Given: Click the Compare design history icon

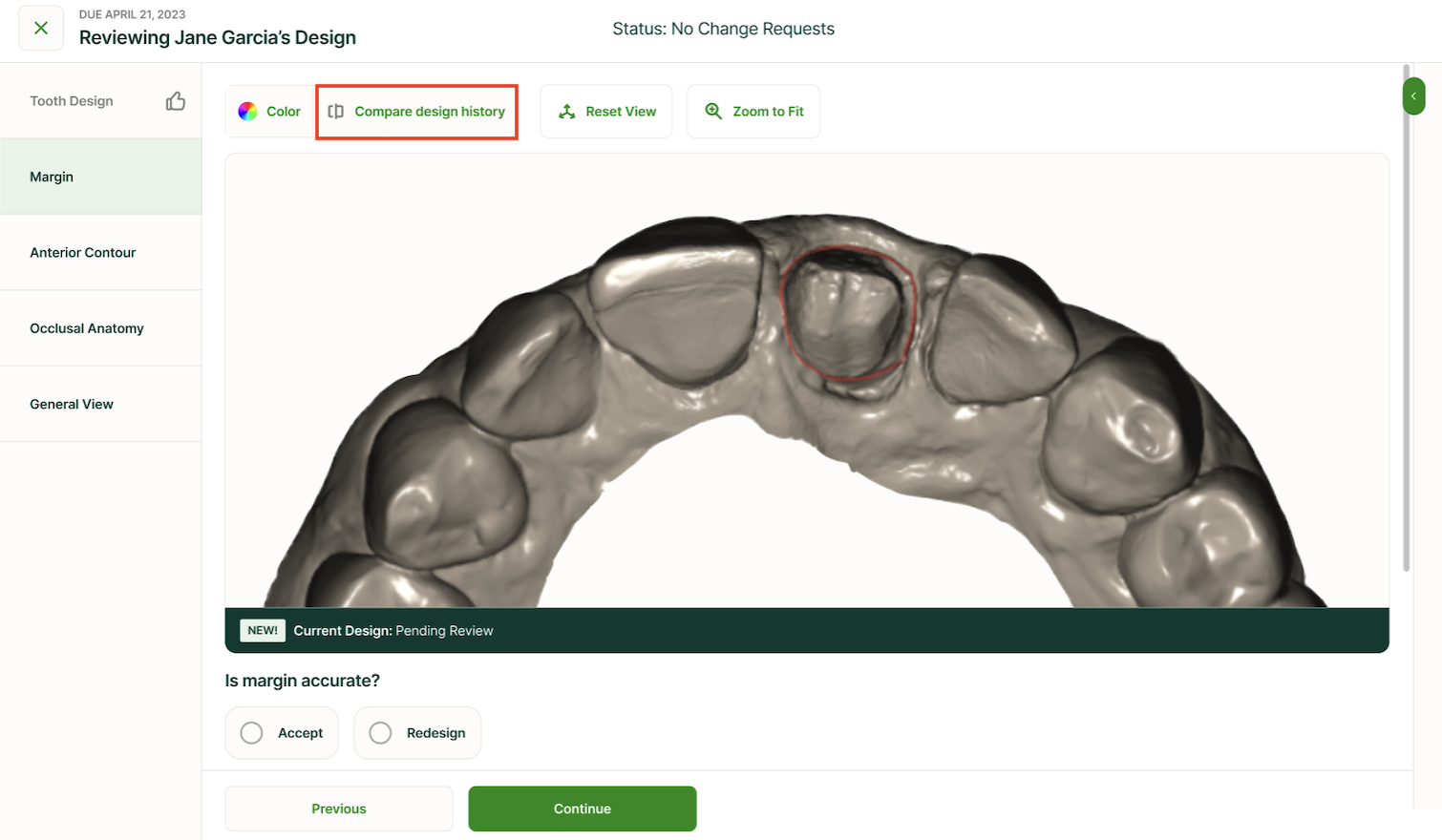Looking at the screenshot, I should point(336,112).
